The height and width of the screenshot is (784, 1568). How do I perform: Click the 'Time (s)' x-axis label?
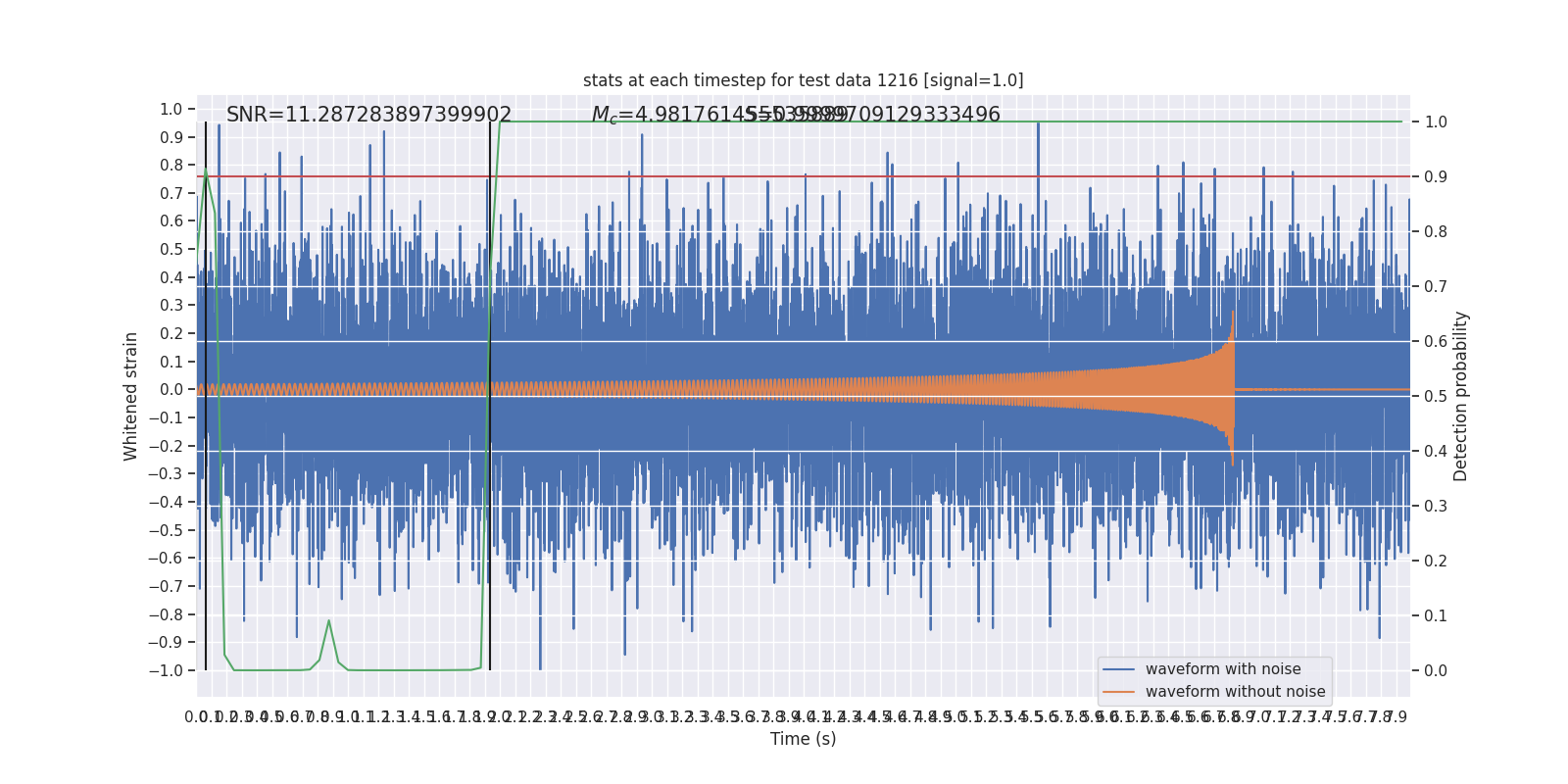pos(803,739)
